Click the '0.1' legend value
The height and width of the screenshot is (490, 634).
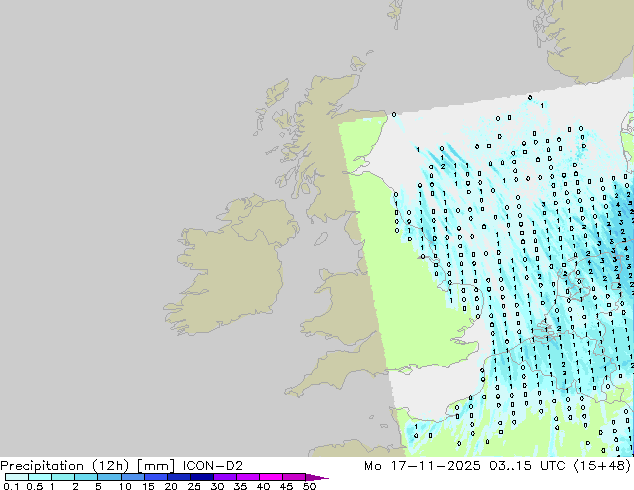click(x=11, y=486)
